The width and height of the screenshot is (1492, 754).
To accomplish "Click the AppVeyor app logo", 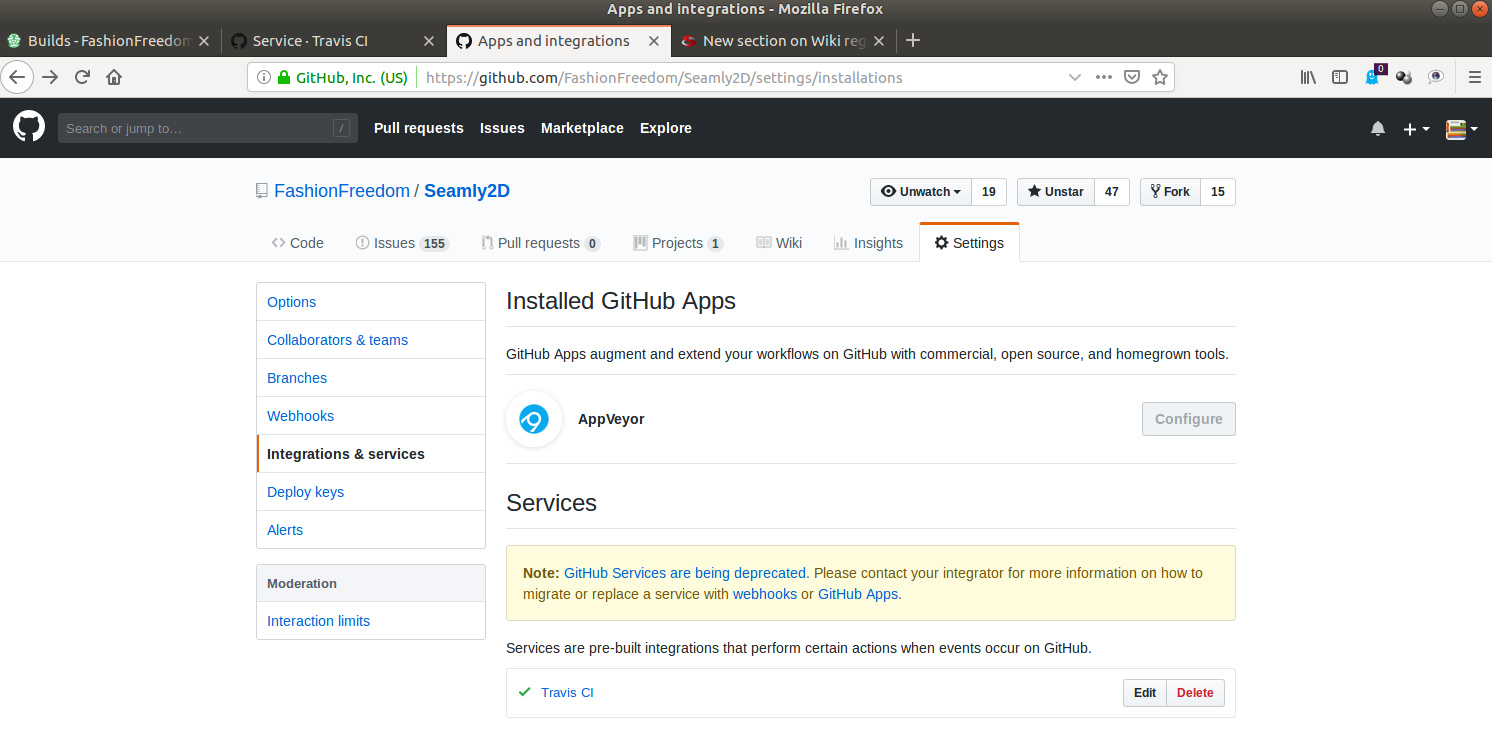I will [534, 419].
